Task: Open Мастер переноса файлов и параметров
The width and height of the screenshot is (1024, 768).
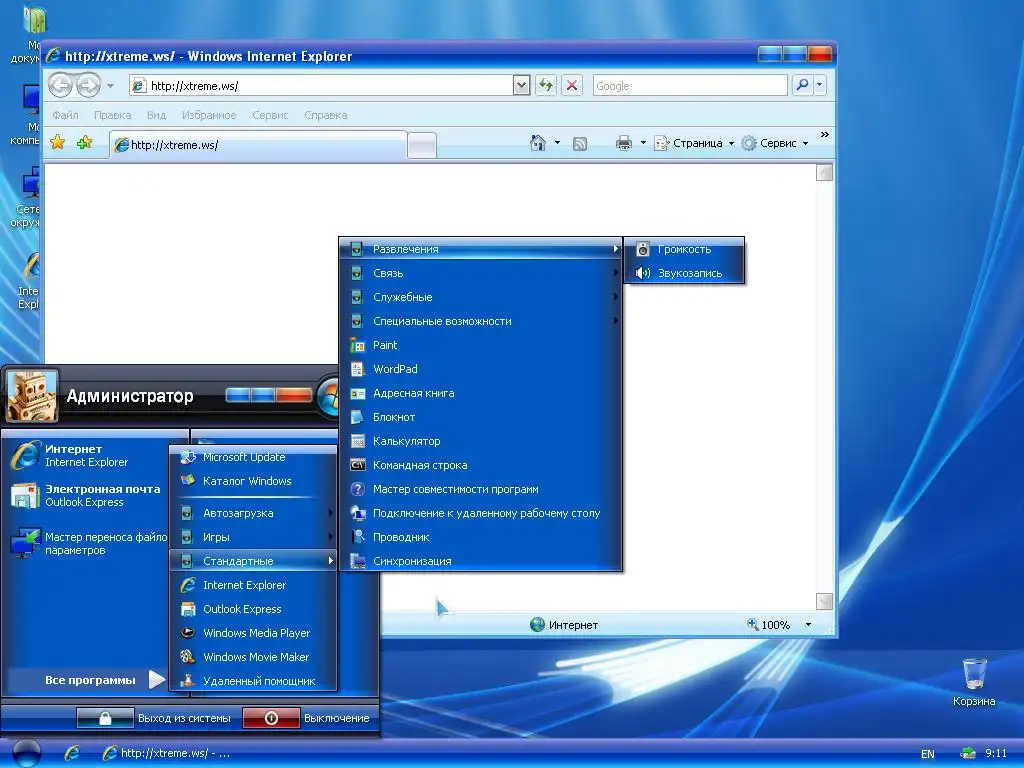Action: click(x=88, y=543)
